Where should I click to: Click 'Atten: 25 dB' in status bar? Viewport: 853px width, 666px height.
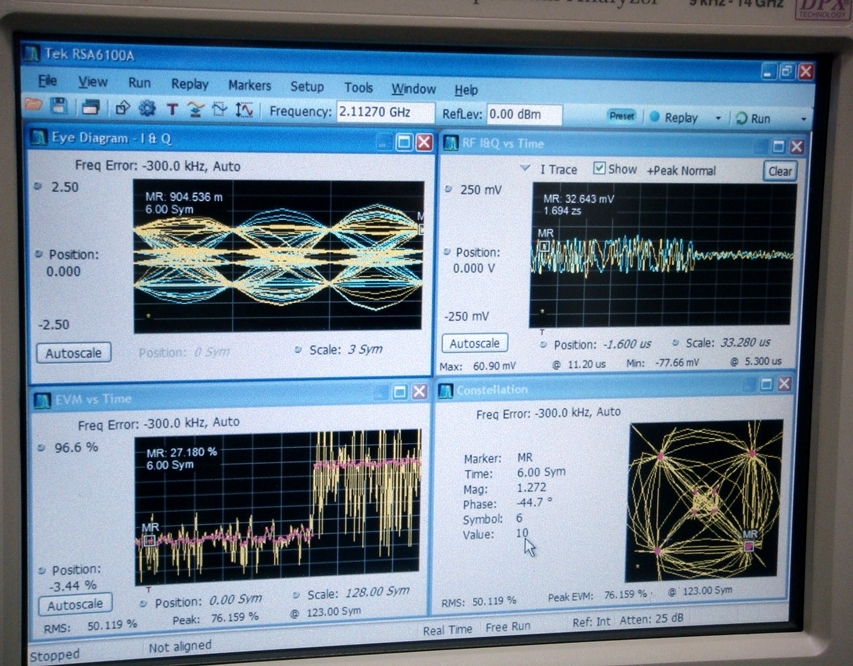652,619
